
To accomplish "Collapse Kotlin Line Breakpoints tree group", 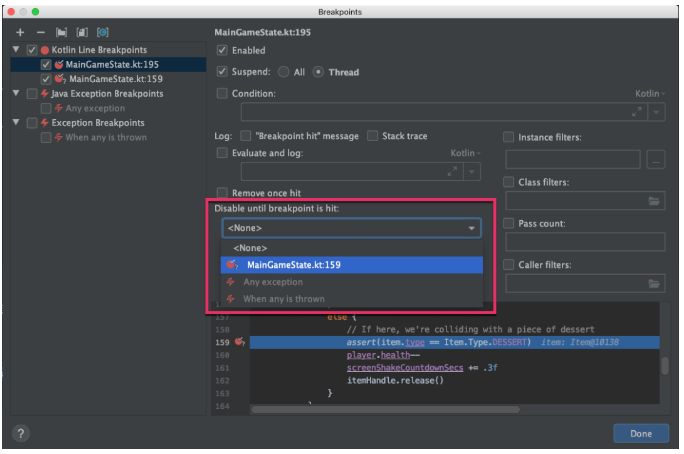I will pyautogui.click(x=16, y=50).
